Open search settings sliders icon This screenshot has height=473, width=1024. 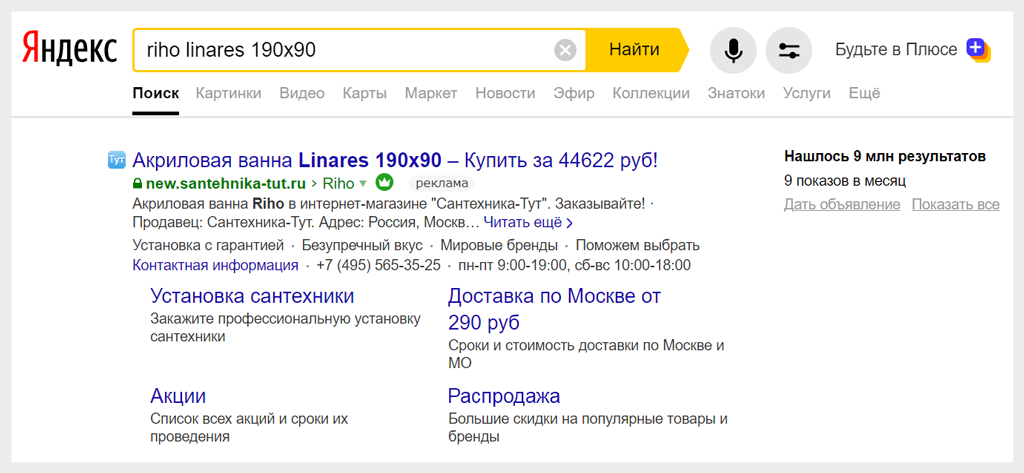point(789,50)
